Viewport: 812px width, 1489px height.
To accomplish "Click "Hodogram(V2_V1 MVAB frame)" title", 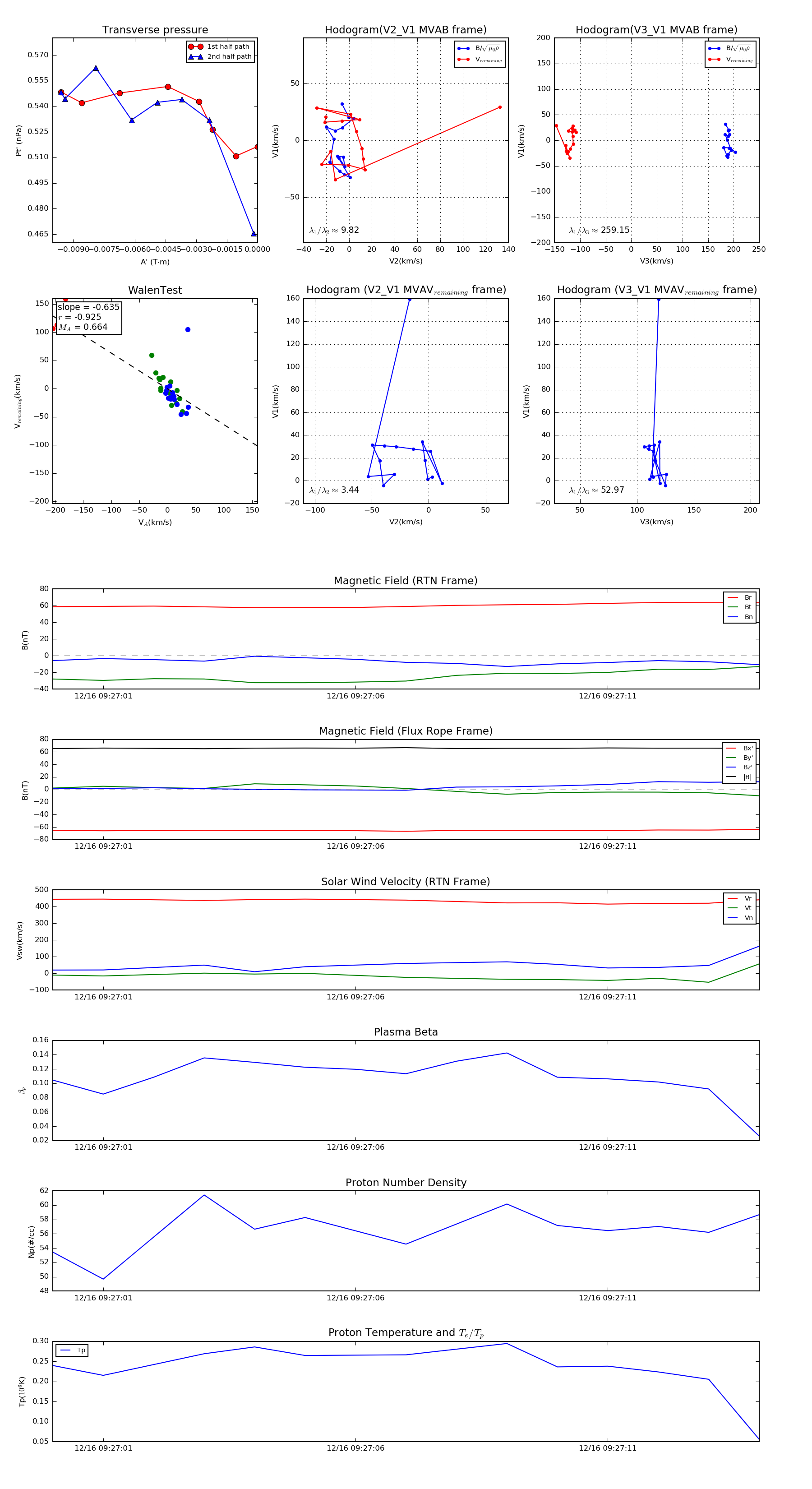I will pos(406,30).
